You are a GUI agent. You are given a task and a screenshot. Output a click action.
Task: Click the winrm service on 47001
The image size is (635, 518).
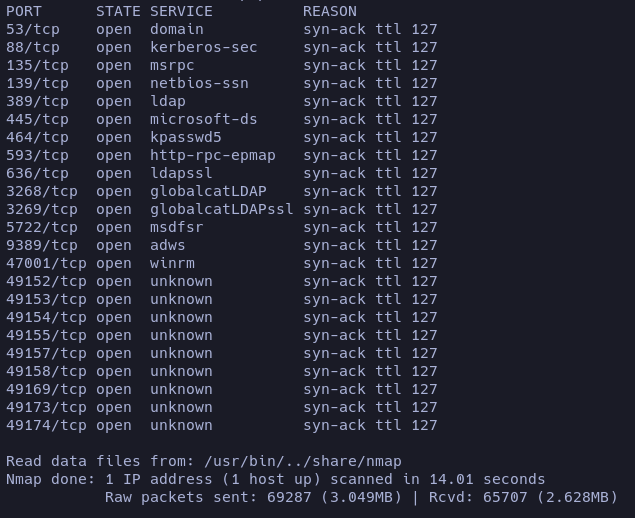coord(172,263)
